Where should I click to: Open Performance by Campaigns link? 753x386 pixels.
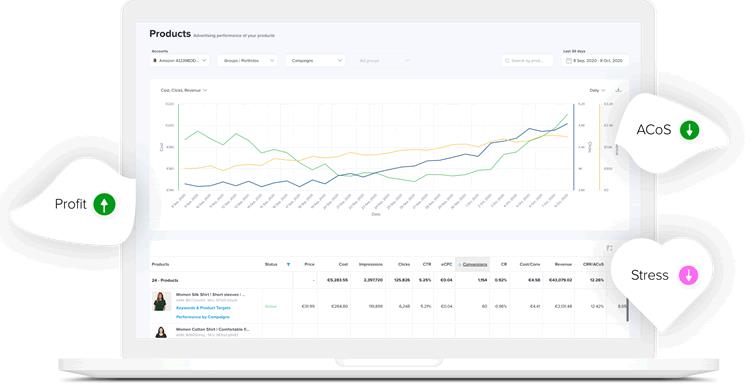coord(203,317)
